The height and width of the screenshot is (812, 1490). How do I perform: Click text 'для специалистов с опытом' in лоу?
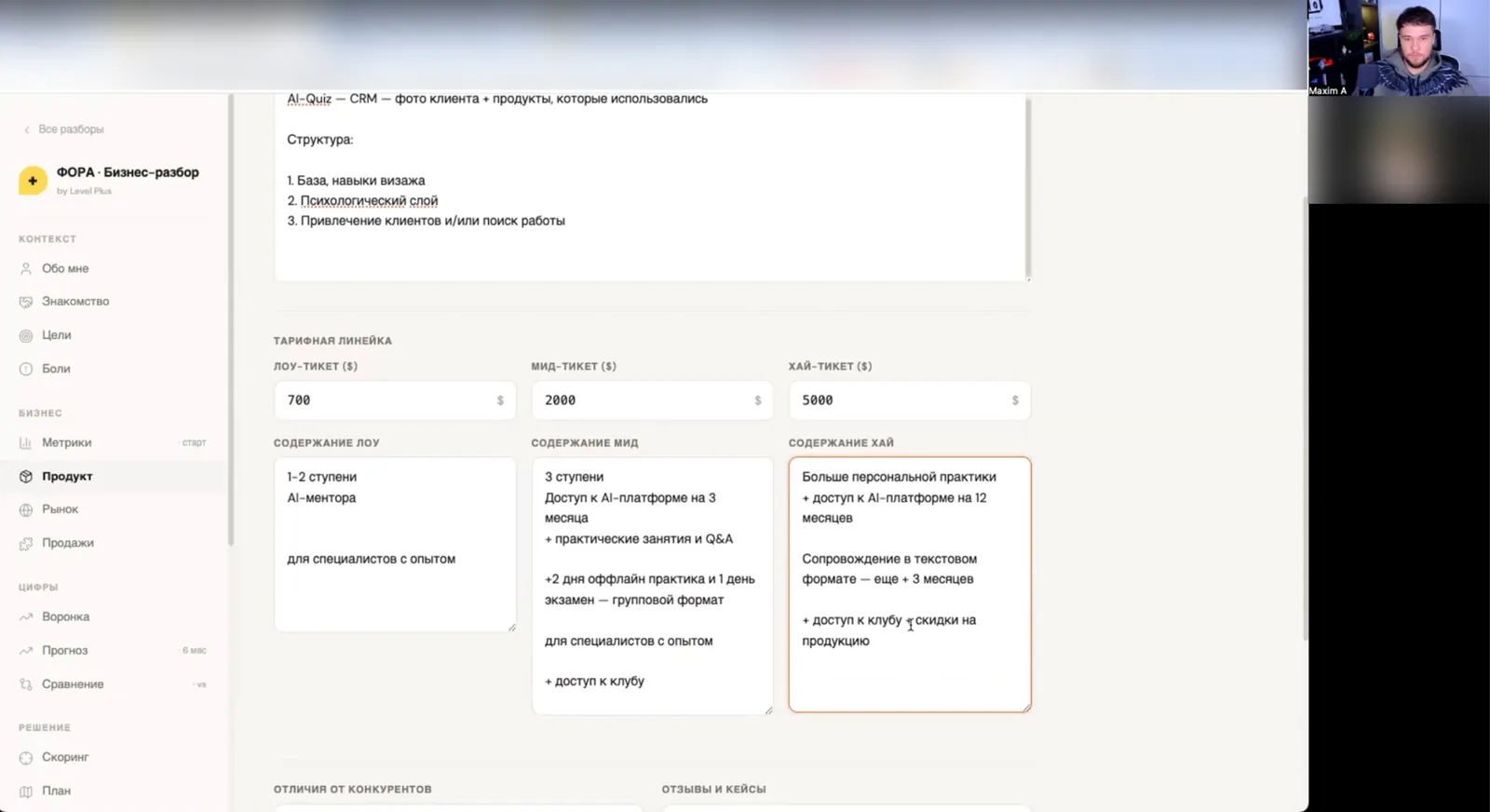pos(372,559)
